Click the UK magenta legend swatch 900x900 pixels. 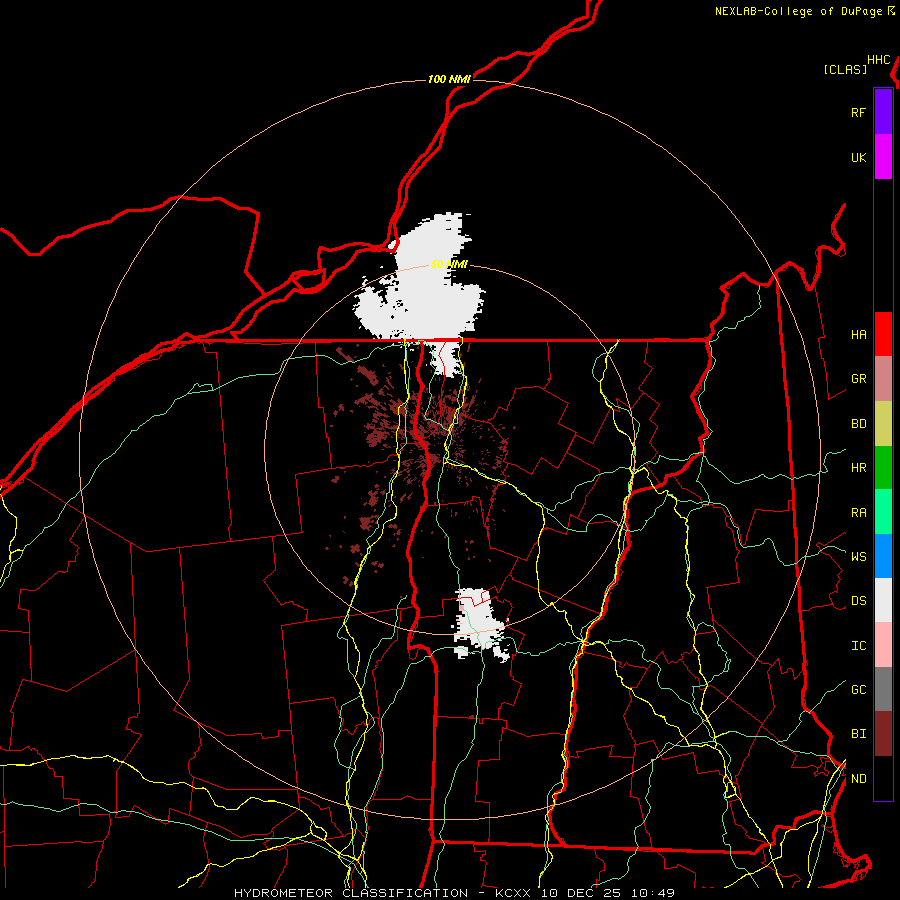(883, 157)
